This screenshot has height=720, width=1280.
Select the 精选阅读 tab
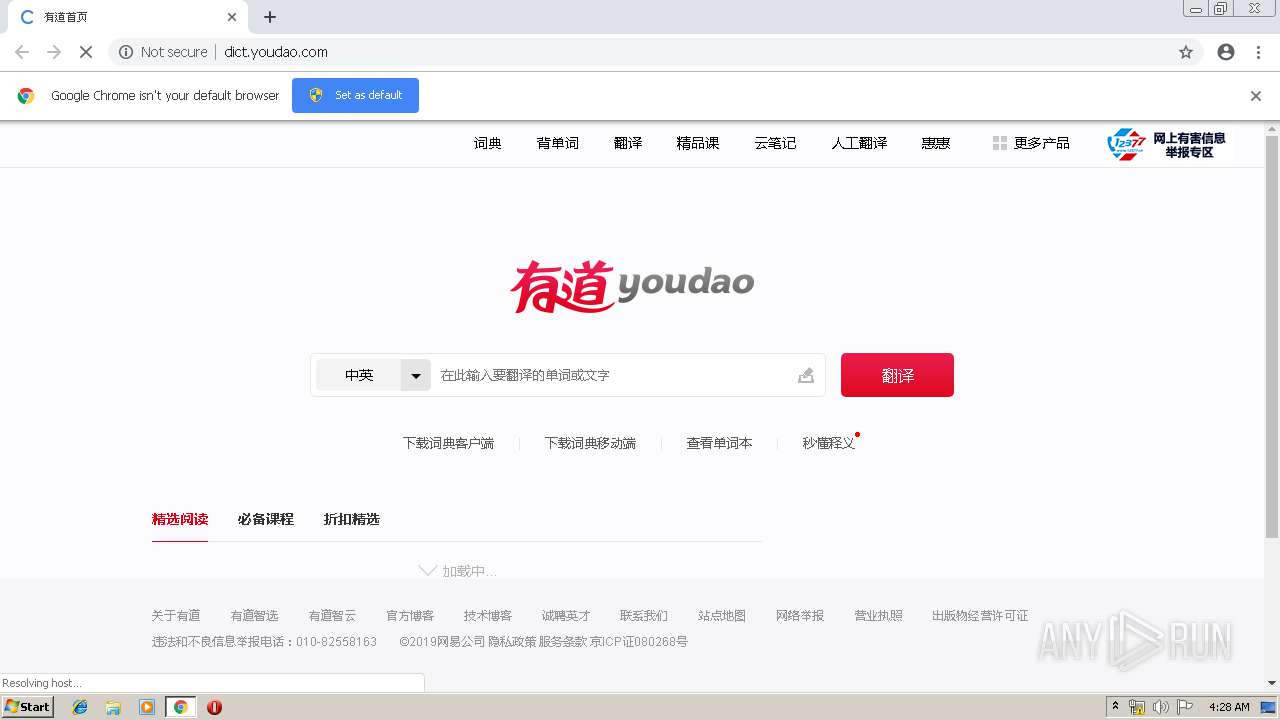(x=180, y=519)
